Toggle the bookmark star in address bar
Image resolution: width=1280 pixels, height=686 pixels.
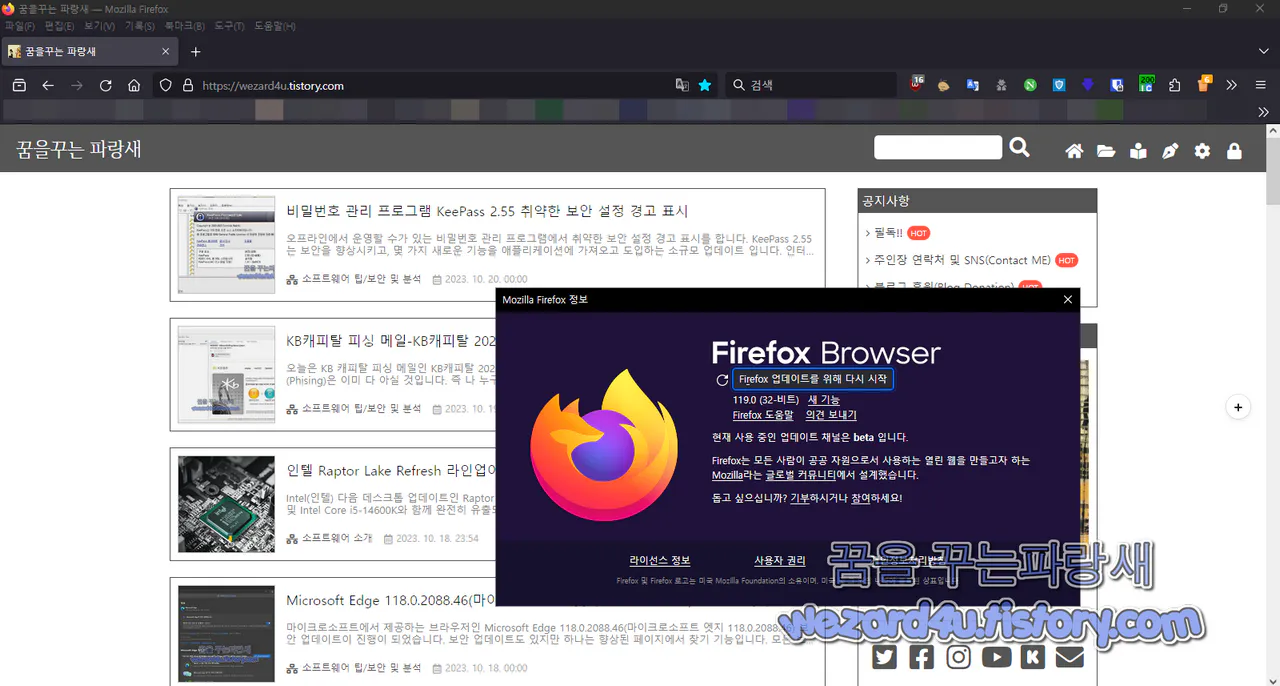pyautogui.click(x=703, y=85)
